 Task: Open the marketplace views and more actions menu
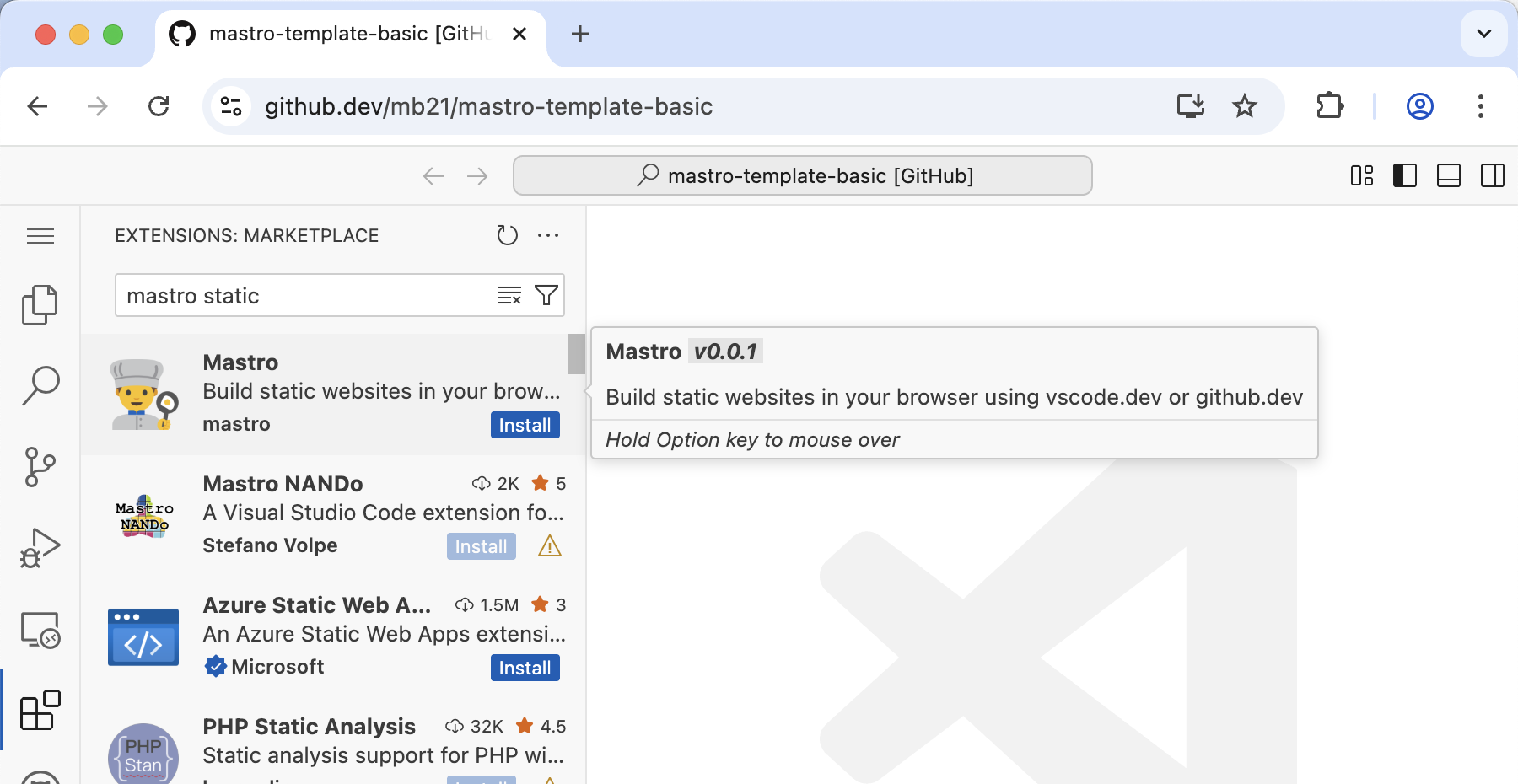pos(548,235)
